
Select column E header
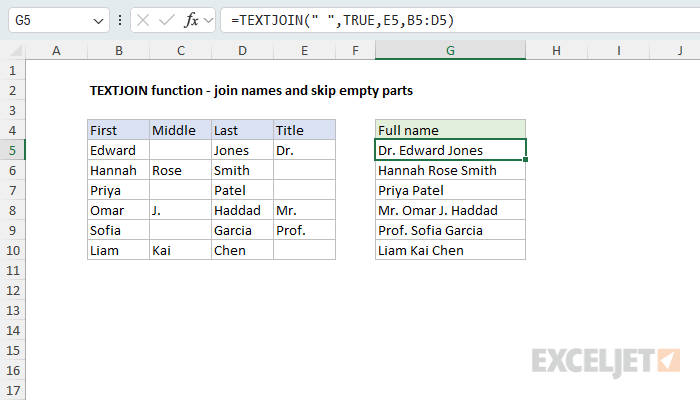[304, 50]
